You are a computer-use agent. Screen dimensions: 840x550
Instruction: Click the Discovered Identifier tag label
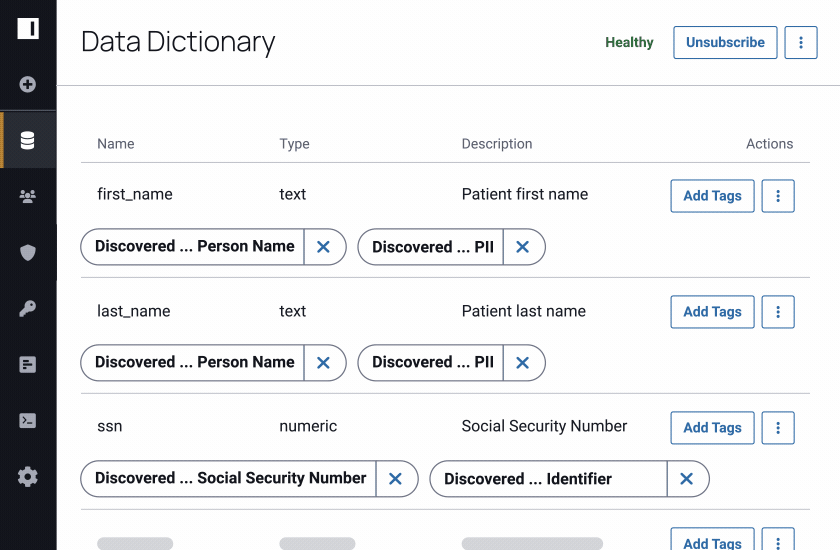[x=528, y=479]
